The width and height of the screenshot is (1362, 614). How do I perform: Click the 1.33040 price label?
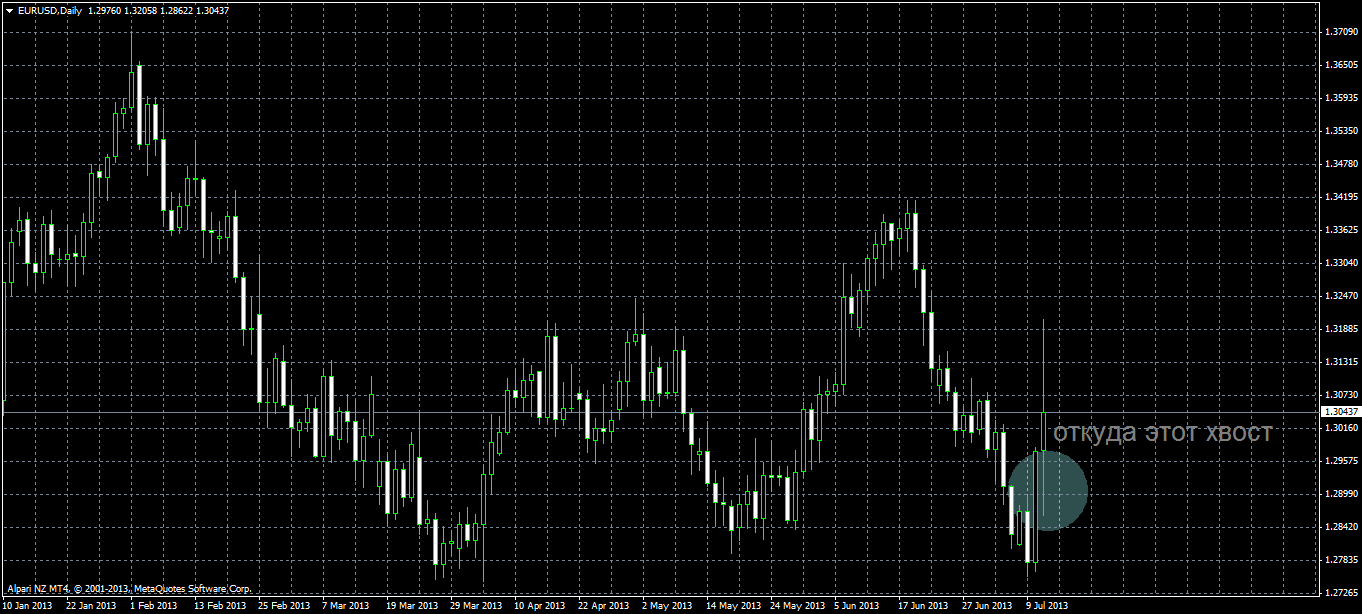tap(1340, 263)
